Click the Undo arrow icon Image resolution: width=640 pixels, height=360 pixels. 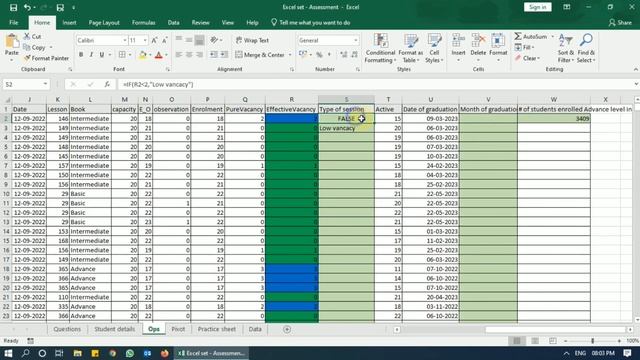[x=27, y=7]
